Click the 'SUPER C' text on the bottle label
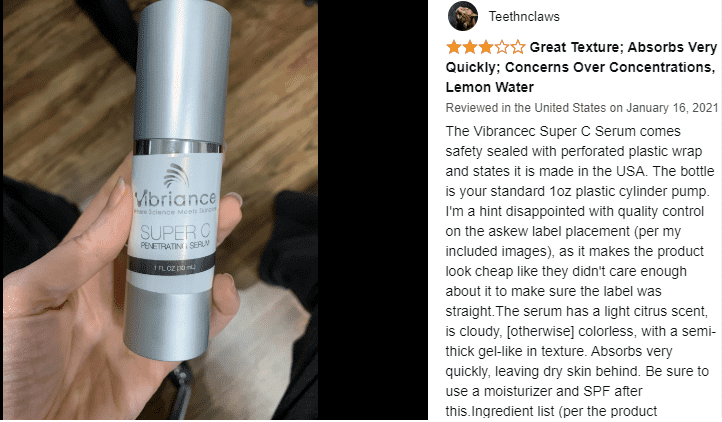This screenshot has width=722, height=422. 175,233
